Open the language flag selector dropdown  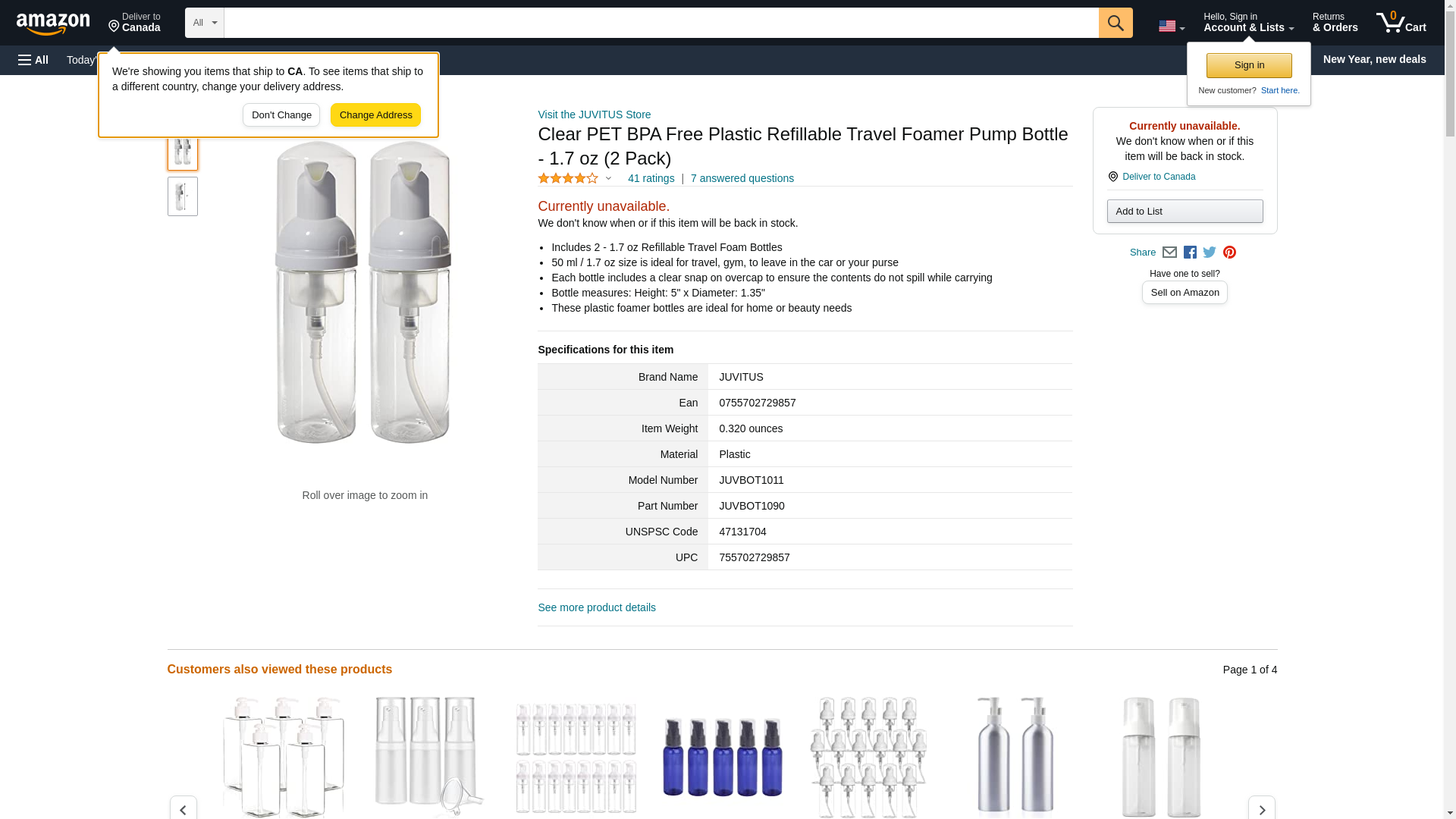(x=1172, y=26)
